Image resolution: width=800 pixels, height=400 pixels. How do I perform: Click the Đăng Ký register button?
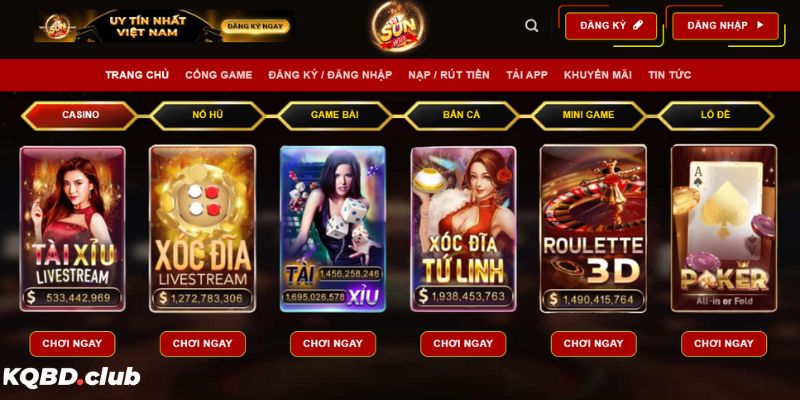[x=611, y=26]
